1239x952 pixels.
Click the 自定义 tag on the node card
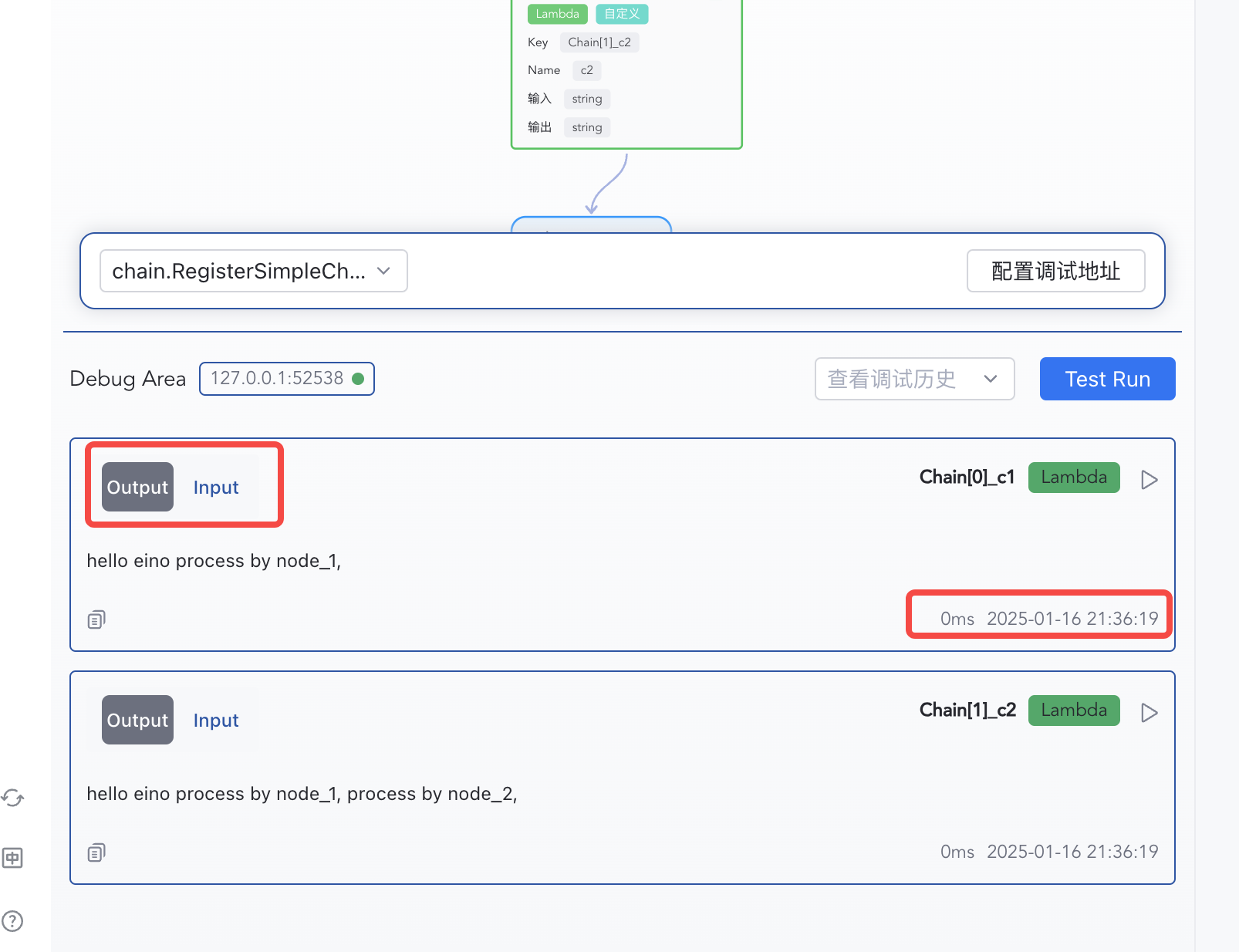(622, 14)
